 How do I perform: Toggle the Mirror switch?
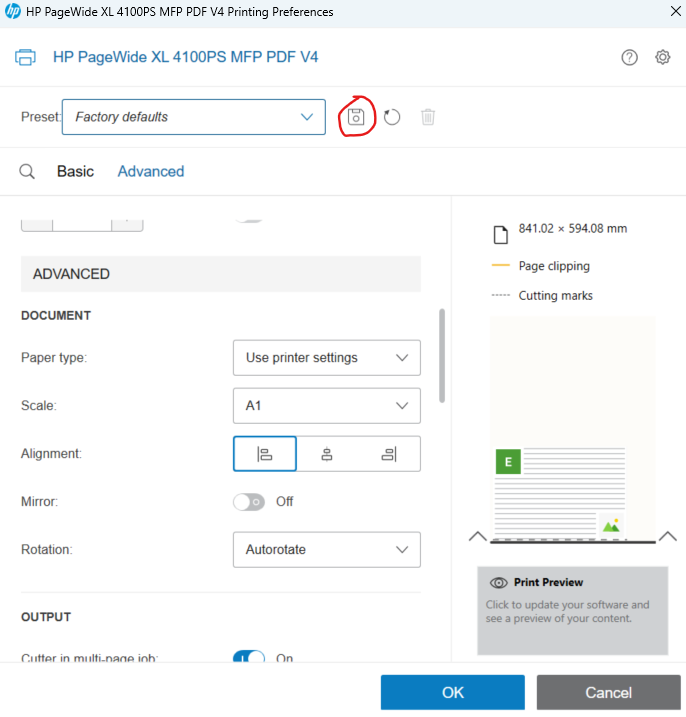pyautogui.click(x=249, y=502)
